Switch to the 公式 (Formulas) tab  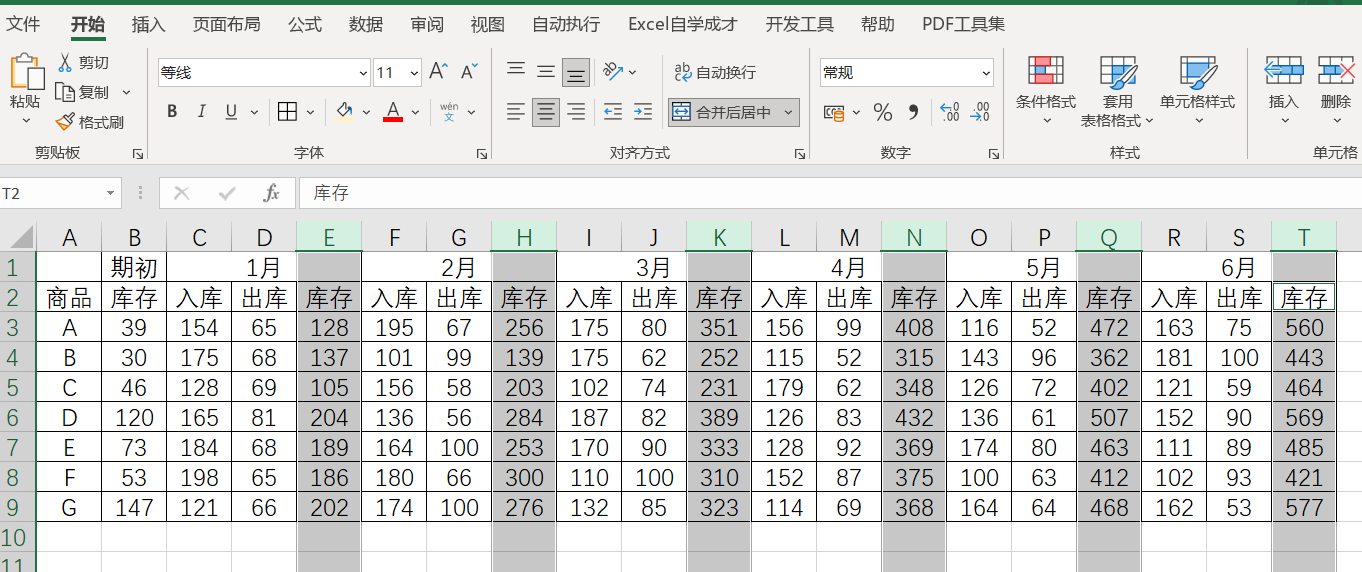(x=305, y=24)
